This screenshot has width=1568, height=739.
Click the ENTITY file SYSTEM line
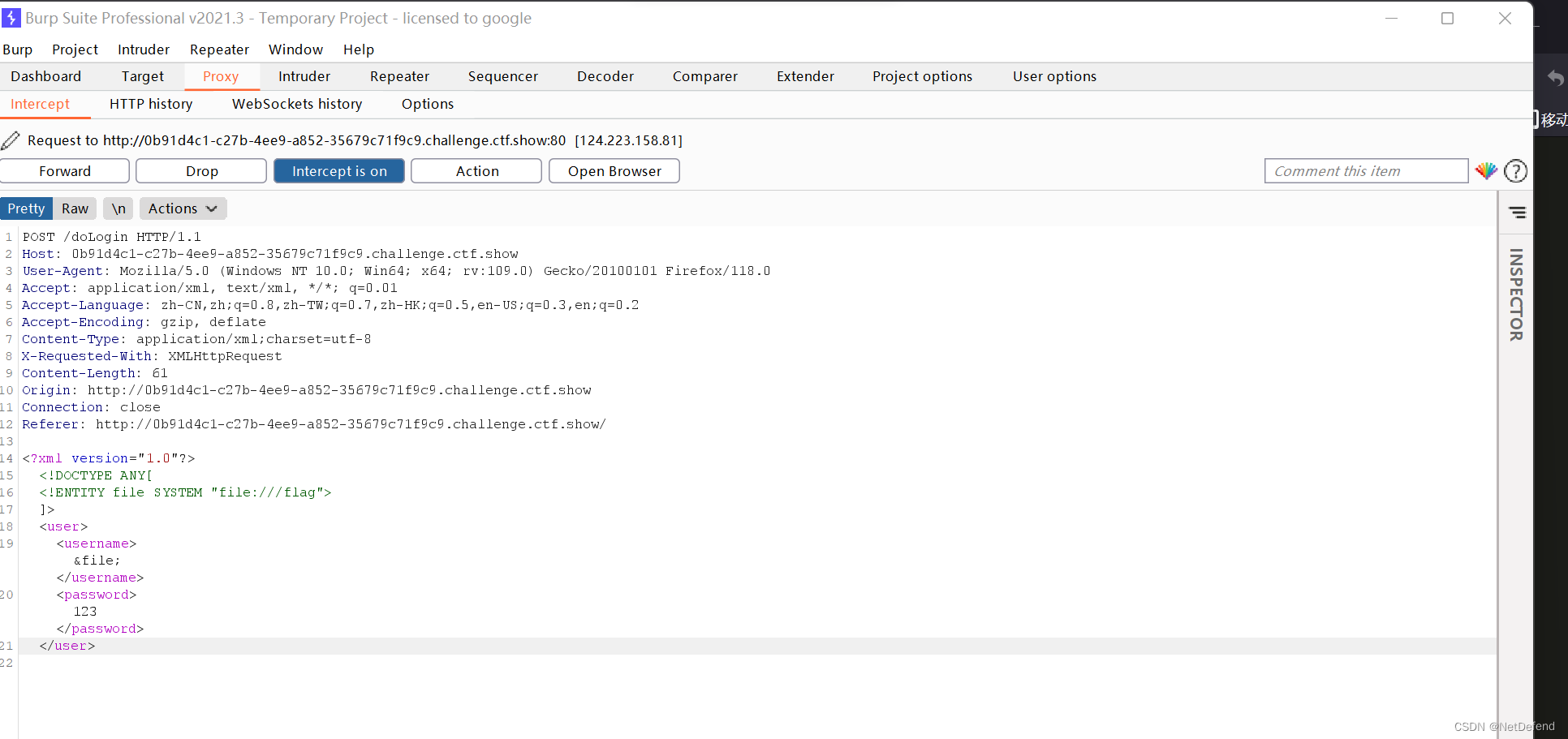[185, 492]
